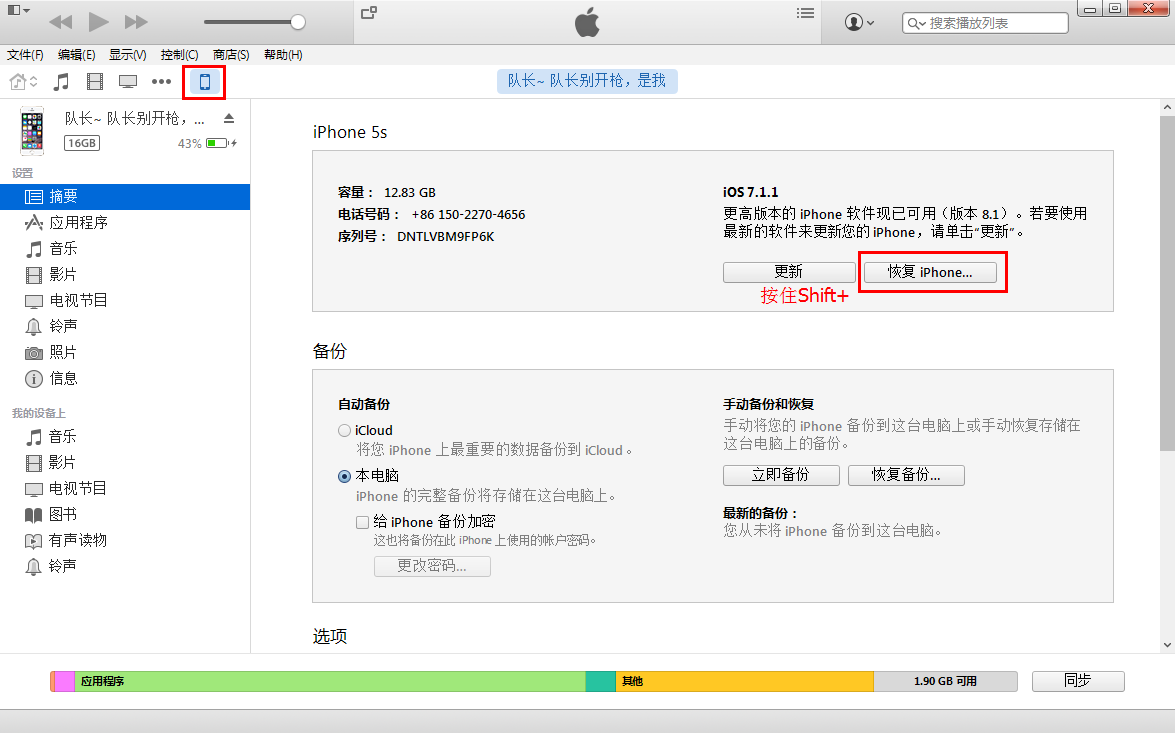Click the green 应用程序 storage segment
This screenshot has height=733, width=1175.
pos(330,681)
